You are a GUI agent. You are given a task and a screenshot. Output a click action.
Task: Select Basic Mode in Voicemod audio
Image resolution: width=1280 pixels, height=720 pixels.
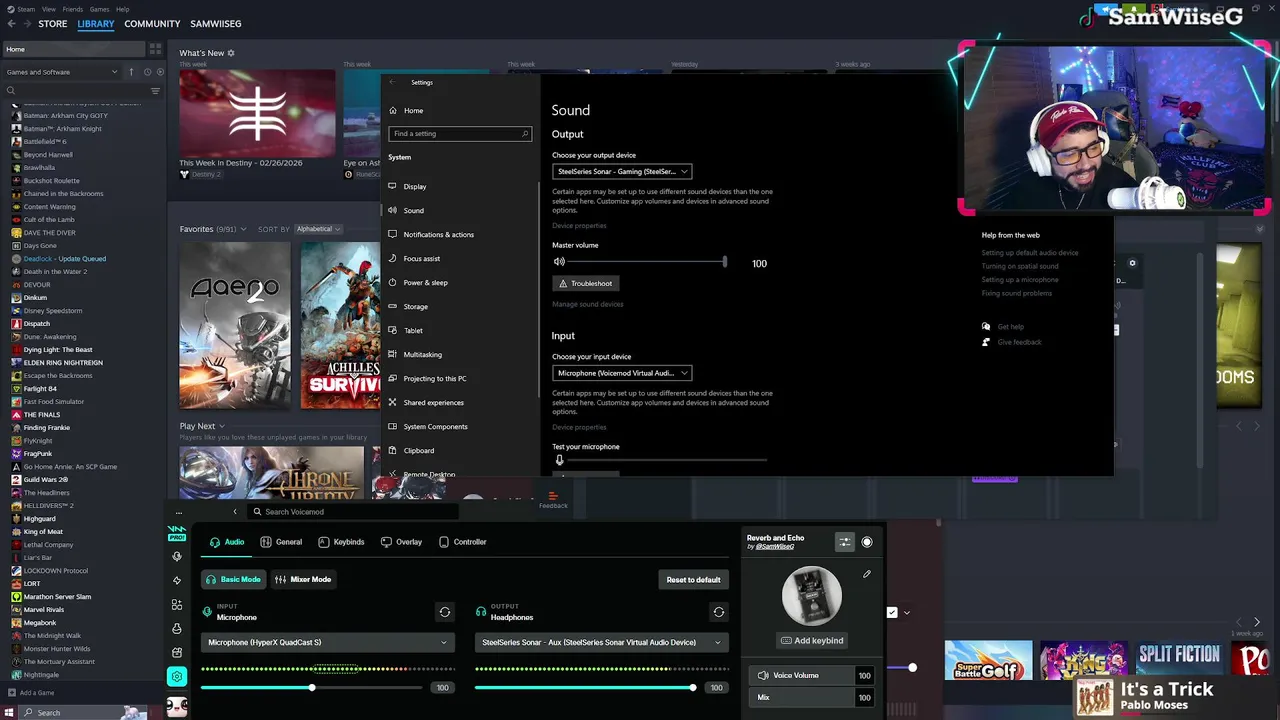pyautogui.click(x=233, y=579)
